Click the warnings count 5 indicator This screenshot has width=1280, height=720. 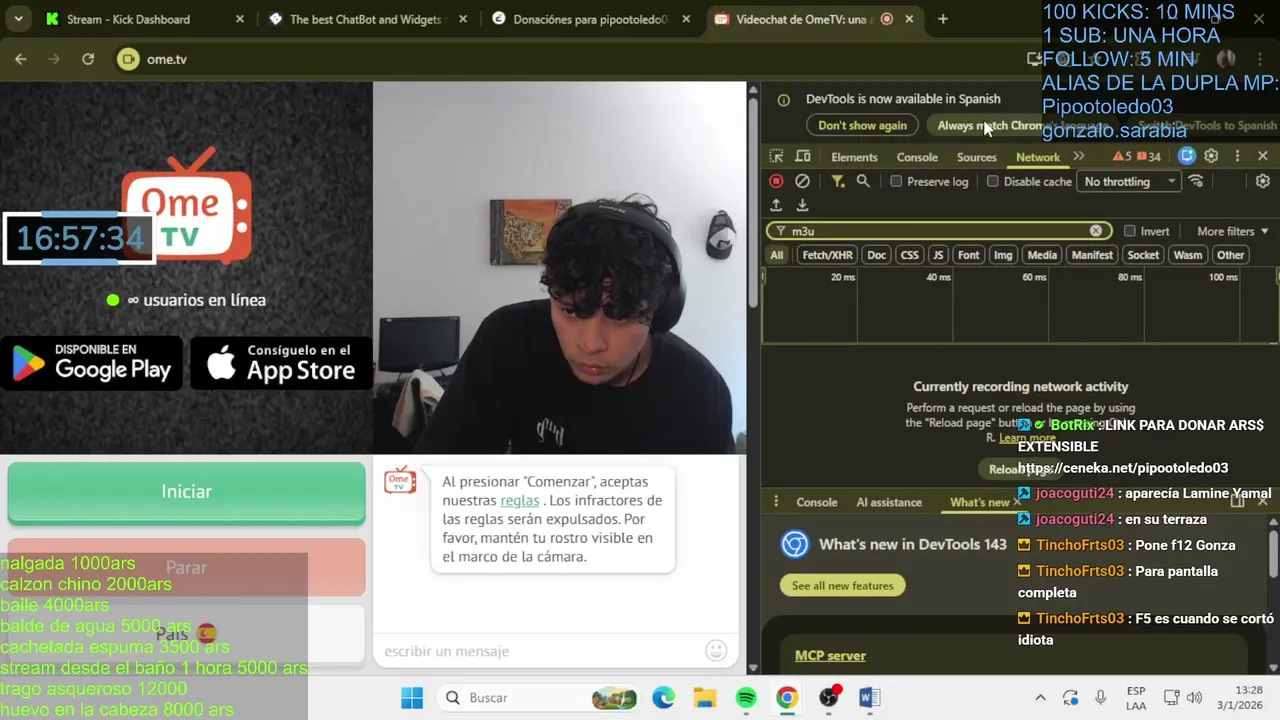tap(1122, 157)
